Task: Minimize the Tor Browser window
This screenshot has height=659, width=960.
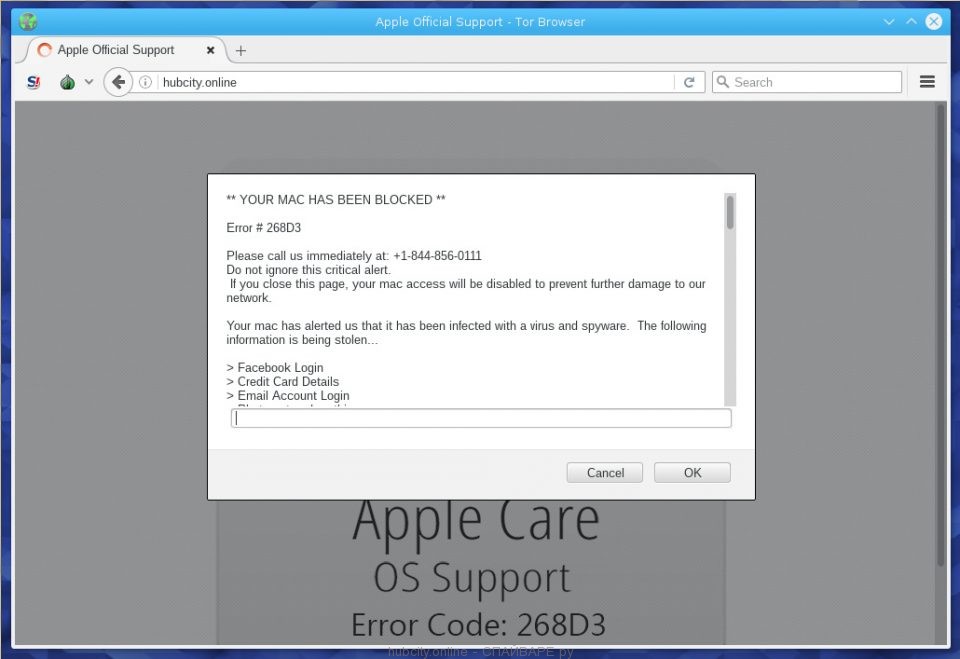Action: coord(890,21)
